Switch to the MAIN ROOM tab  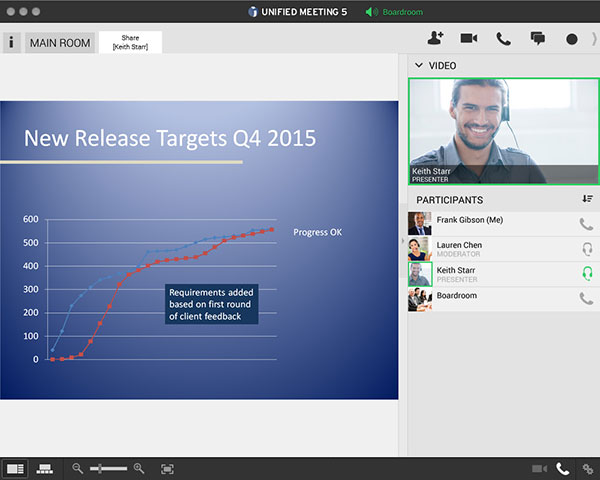pyautogui.click(x=60, y=42)
